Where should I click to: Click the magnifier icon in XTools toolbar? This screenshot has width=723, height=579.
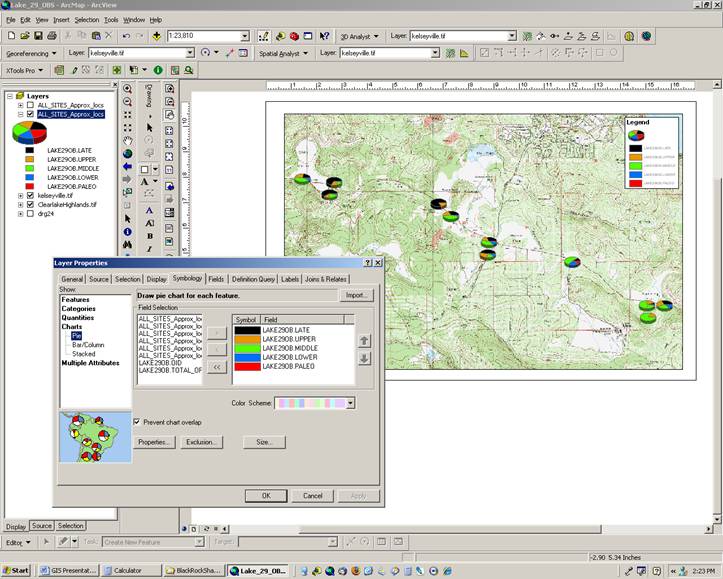(x=189, y=70)
